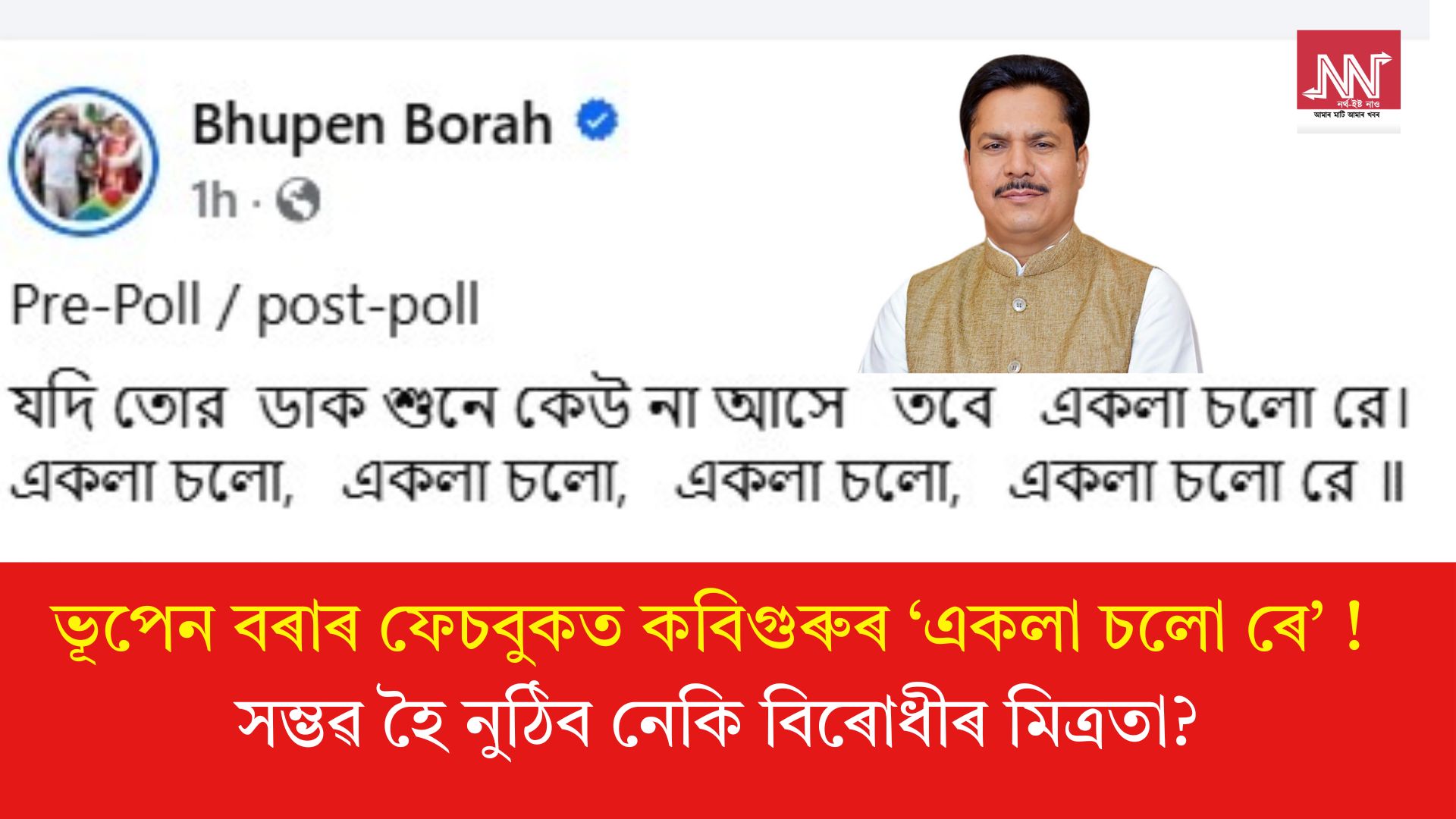Click the double danda ending the poem

click(1392, 482)
